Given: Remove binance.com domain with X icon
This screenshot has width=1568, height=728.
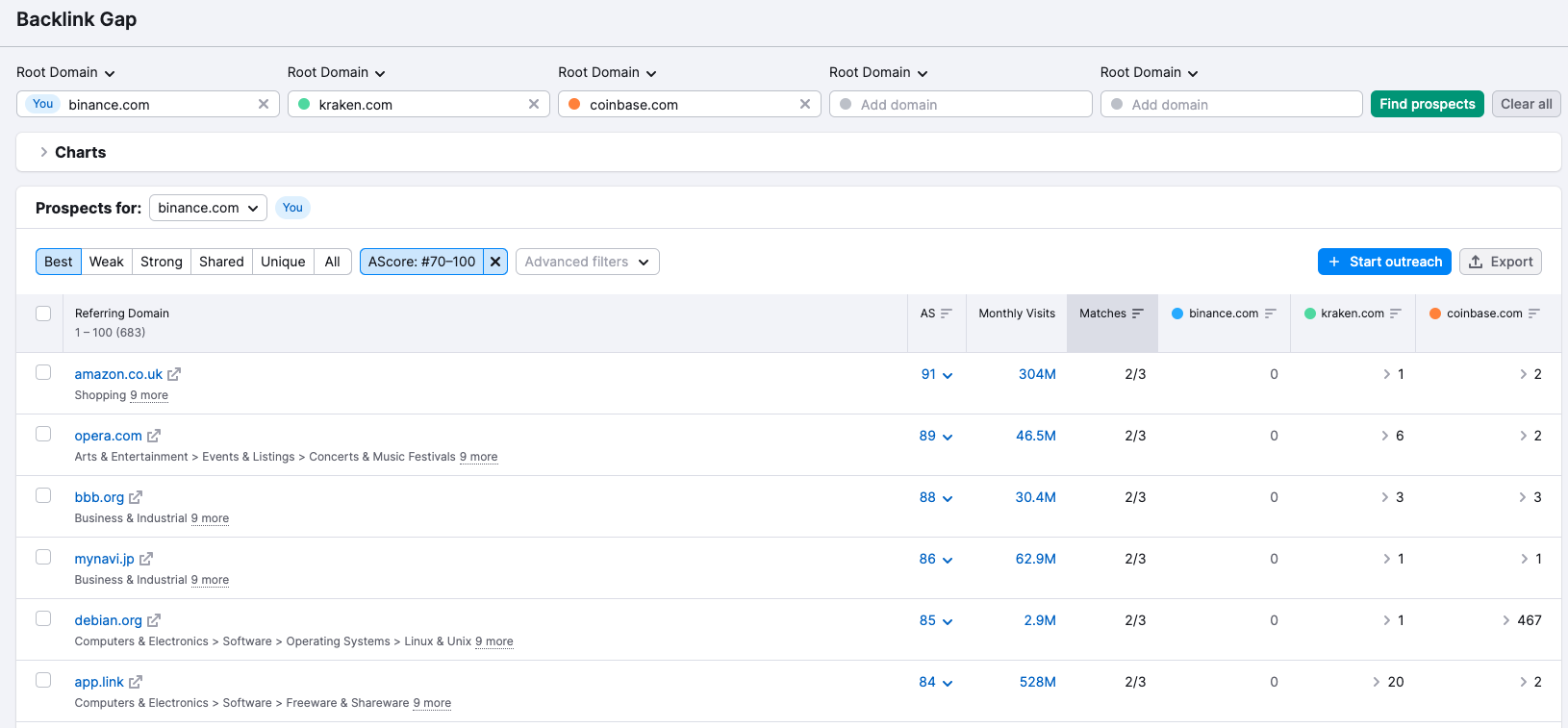Looking at the screenshot, I should tap(264, 104).
